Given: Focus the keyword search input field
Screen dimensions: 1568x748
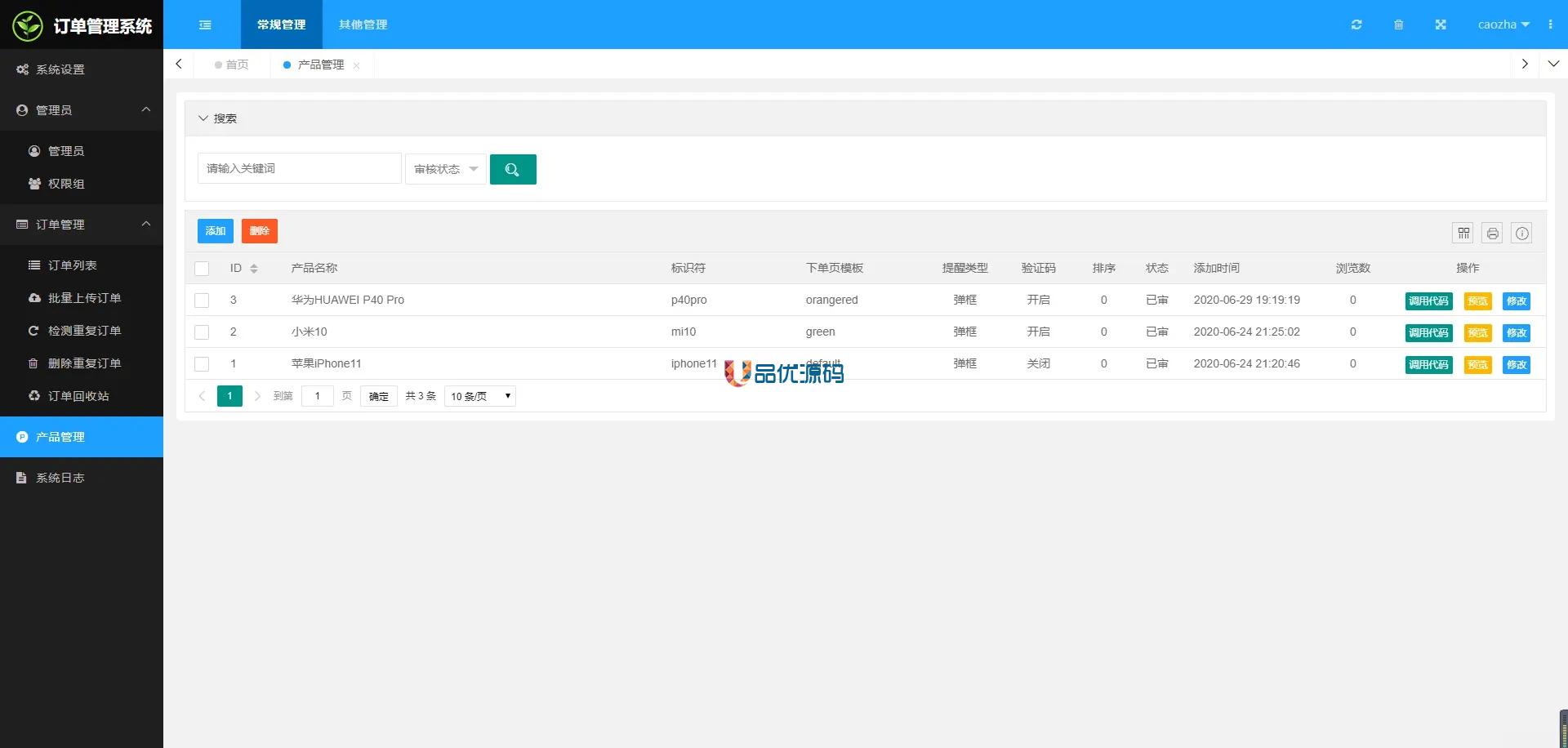Looking at the screenshot, I should (x=300, y=168).
